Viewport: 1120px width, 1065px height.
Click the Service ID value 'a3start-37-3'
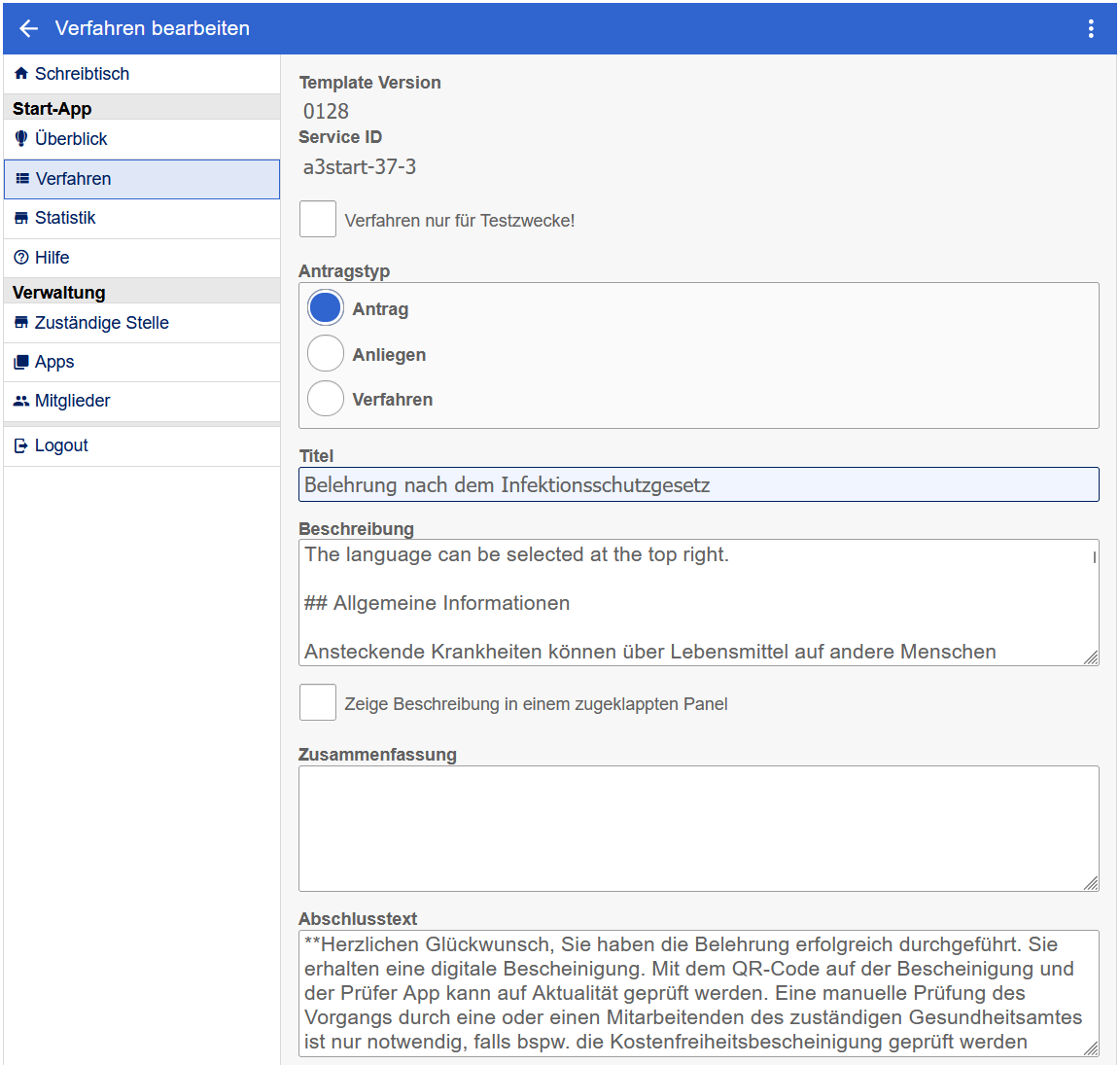coord(360,167)
